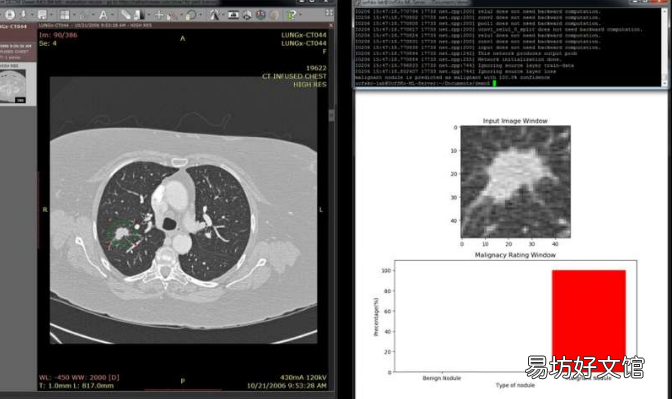Select the HIGH RES series thumbnail
The width and height of the screenshot is (672, 399).
click(13, 86)
